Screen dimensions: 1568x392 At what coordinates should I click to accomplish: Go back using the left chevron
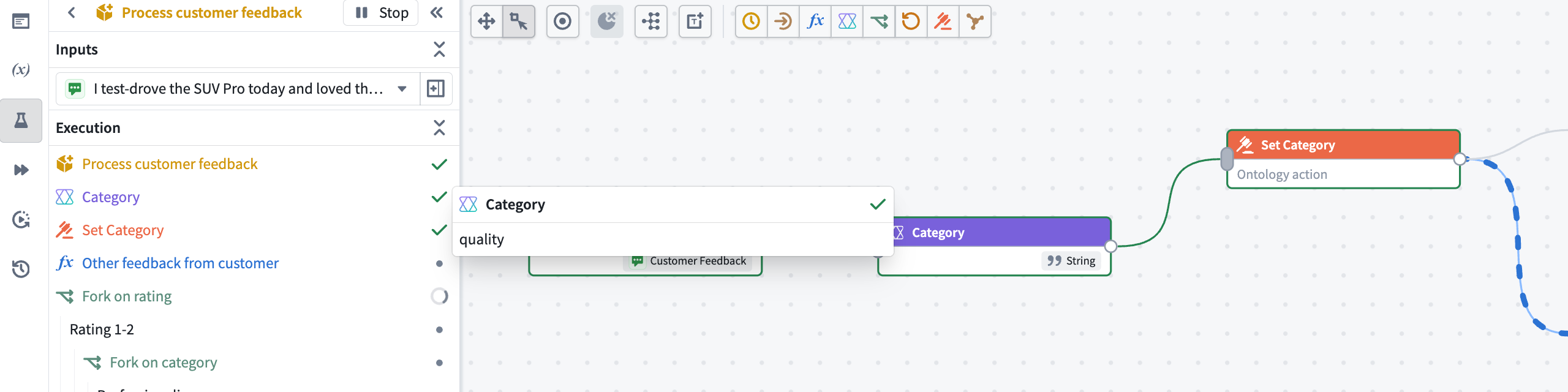pyautogui.click(x=72, y=12)
